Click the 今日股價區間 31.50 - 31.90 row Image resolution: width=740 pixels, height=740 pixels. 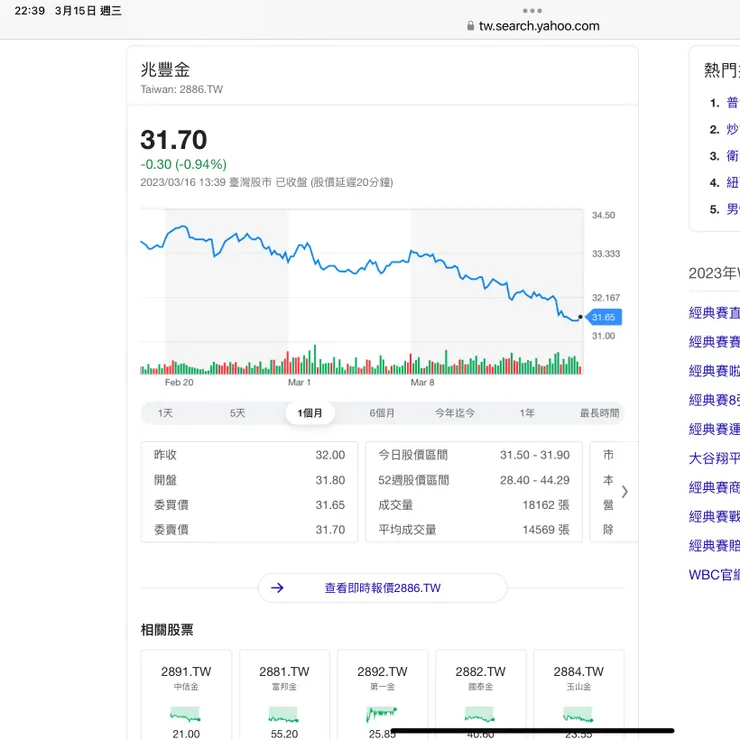click(474, 455)
